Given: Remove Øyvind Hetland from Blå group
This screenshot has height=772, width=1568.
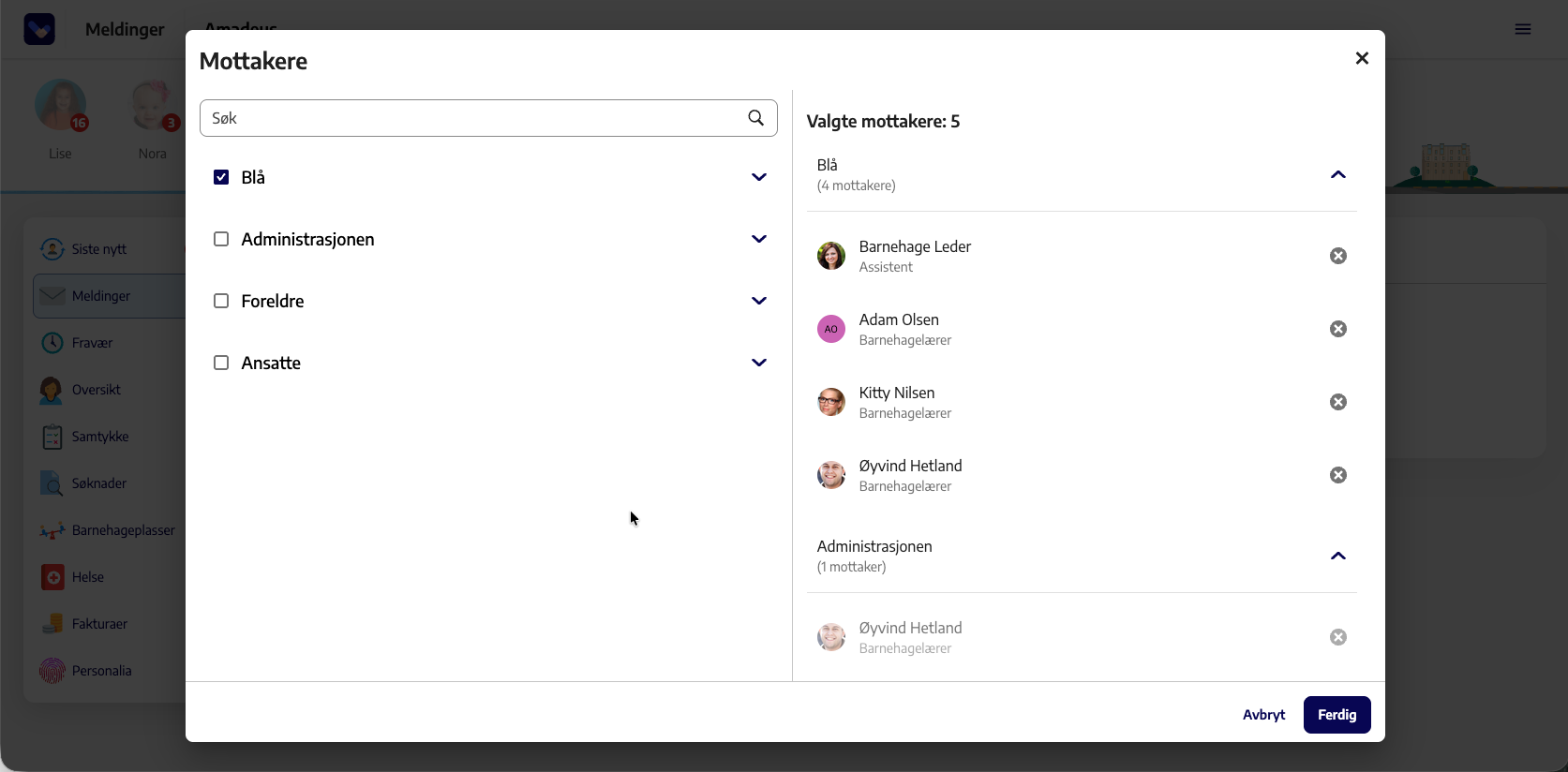Looking at the screenshot, I should 1338,475.
